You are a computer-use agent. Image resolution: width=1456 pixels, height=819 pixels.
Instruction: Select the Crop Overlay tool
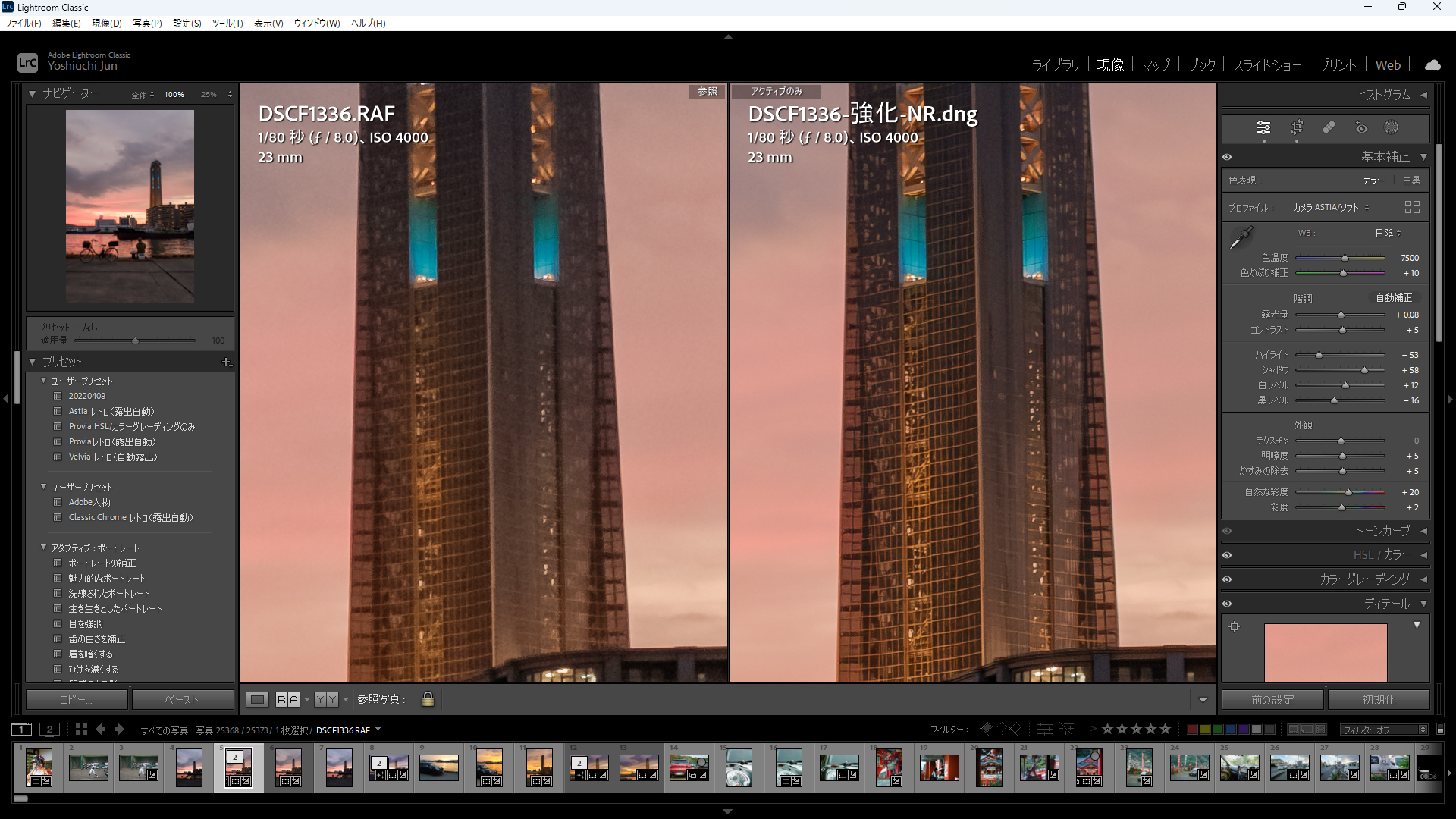1297,127
